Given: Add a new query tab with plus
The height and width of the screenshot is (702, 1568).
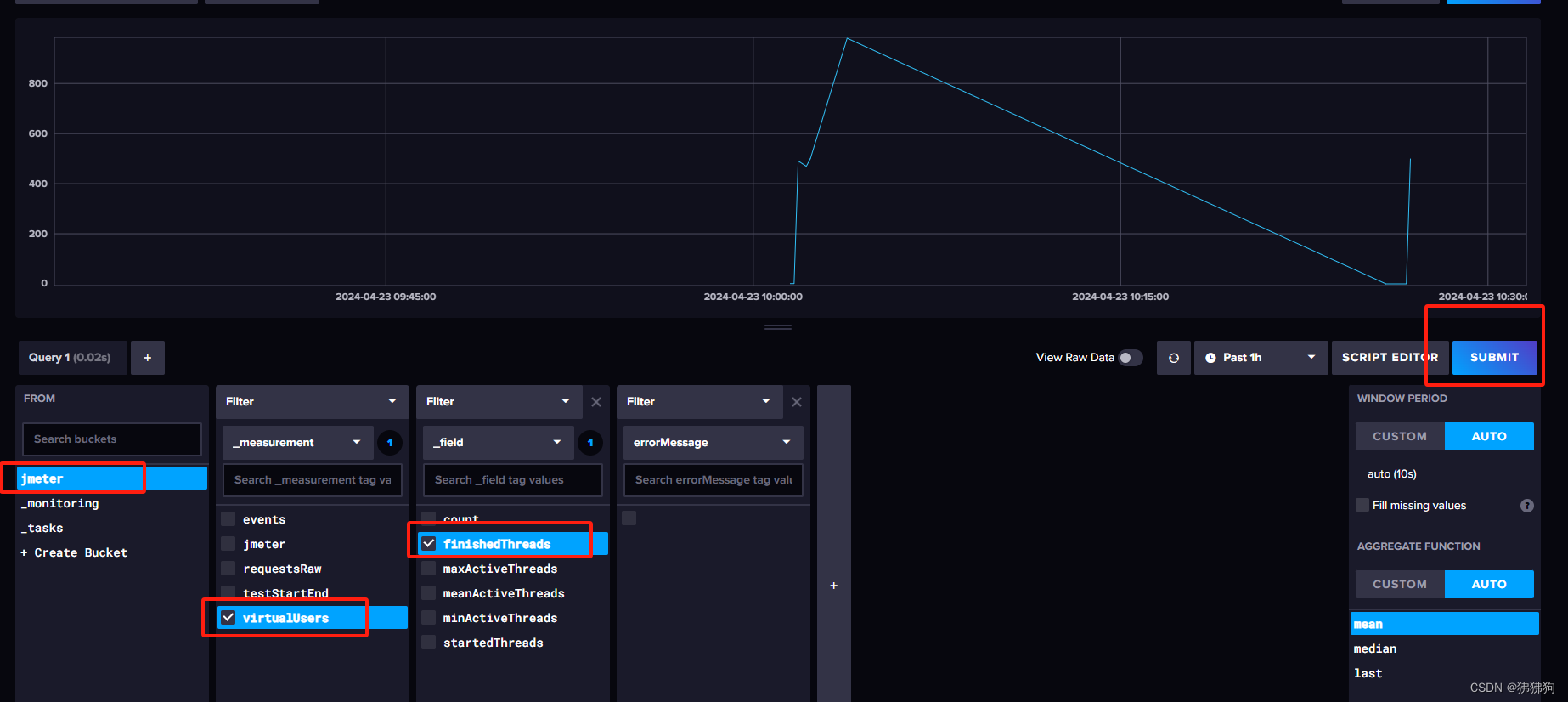Looking at the screenshot, I should point(147,358).
